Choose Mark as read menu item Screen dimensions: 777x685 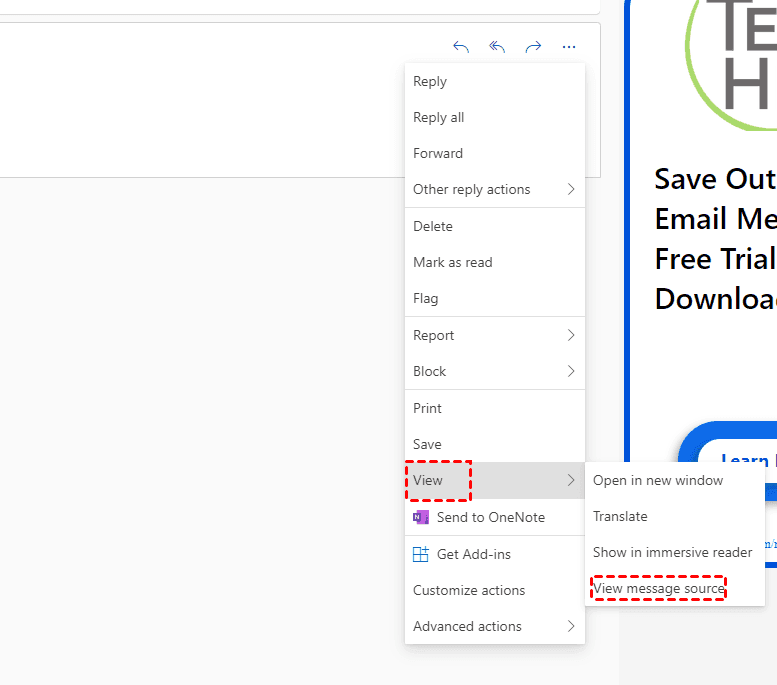(x=453, y=262)
